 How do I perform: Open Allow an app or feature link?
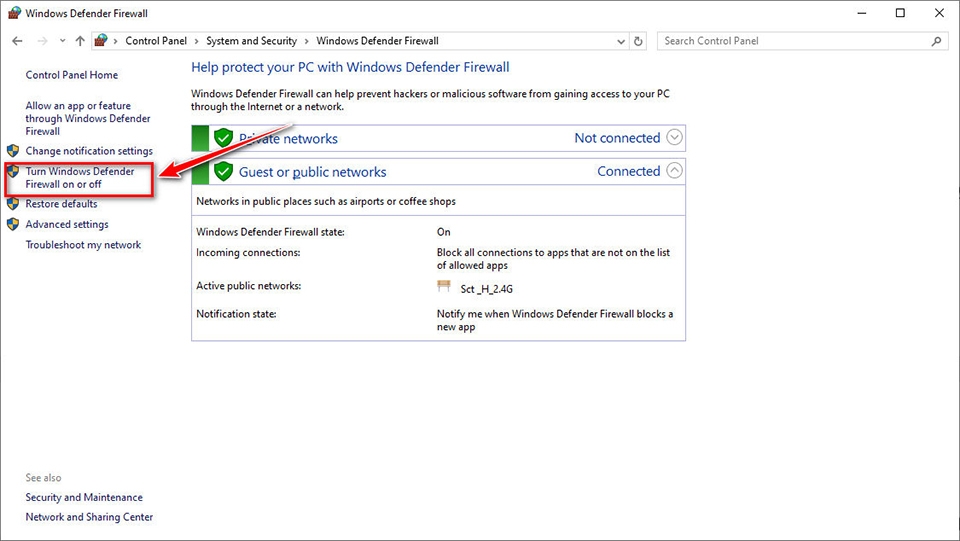88,118
